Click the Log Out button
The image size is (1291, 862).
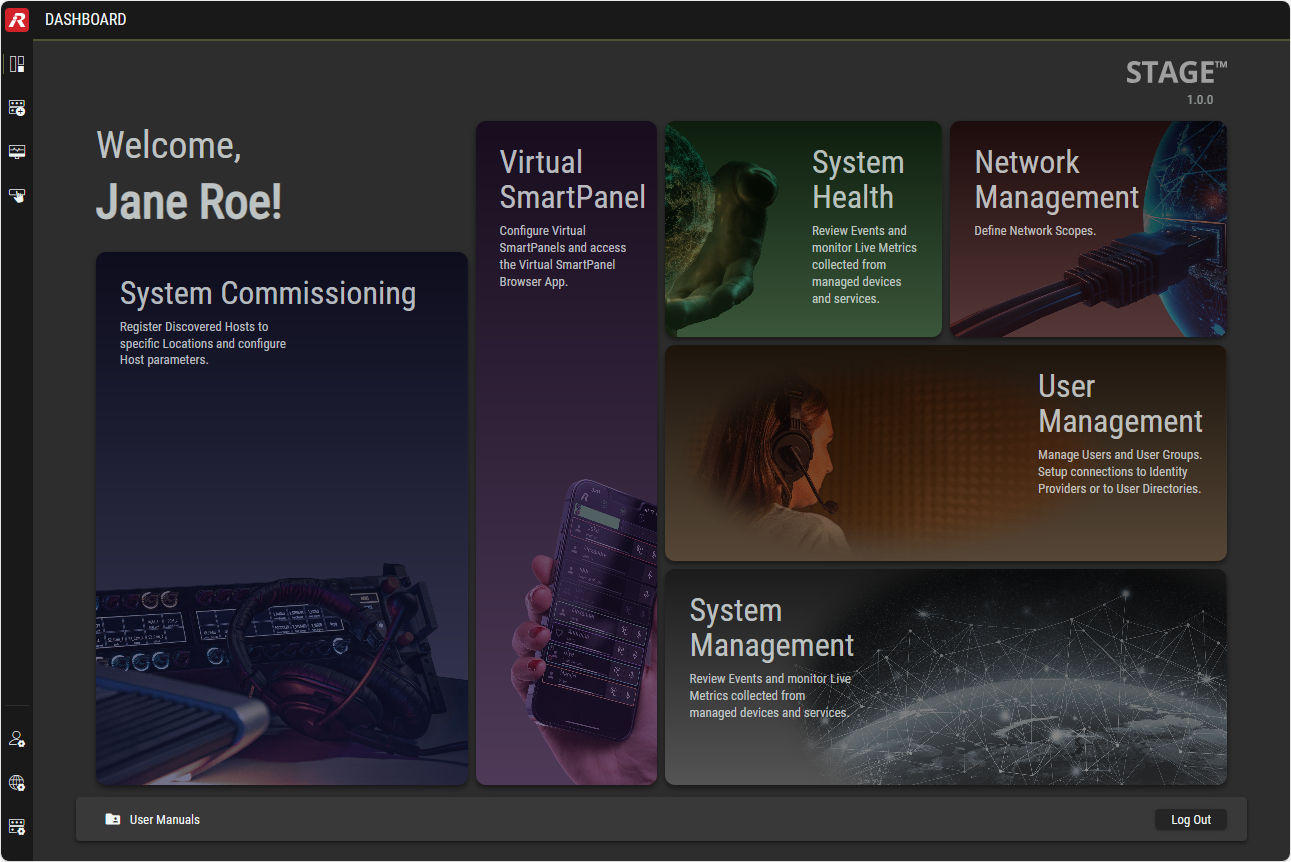click(x=1191, y=820)
